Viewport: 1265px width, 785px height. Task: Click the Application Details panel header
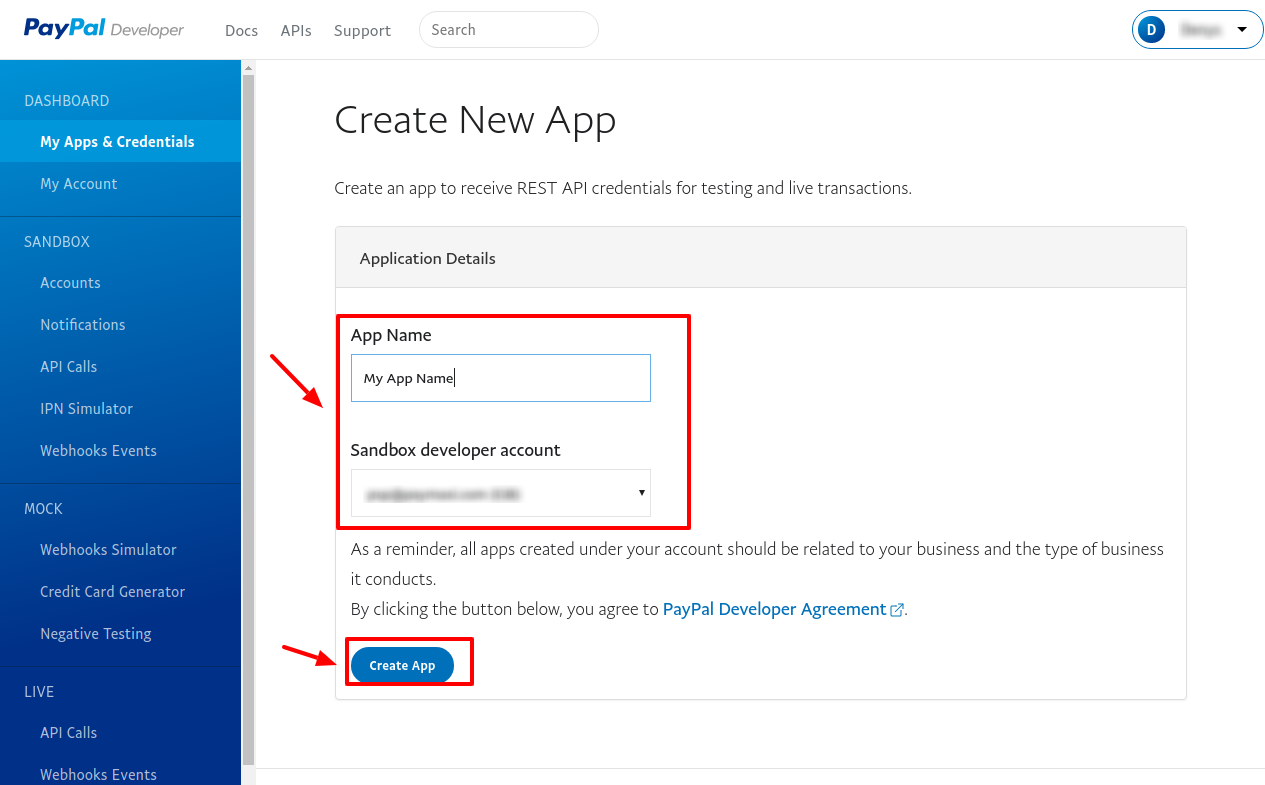click(761, 258)
